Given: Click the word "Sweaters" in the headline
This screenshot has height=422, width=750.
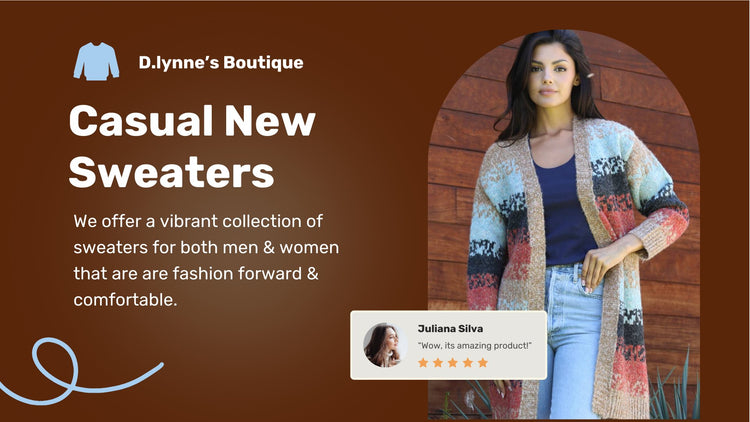Looking at the screenshot, I should [172, 172].
